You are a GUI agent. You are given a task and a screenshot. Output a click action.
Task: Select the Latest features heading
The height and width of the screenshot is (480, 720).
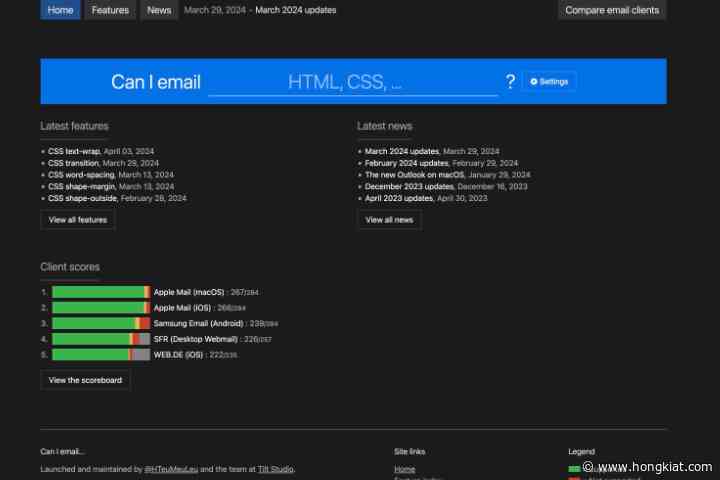(74, 126)
